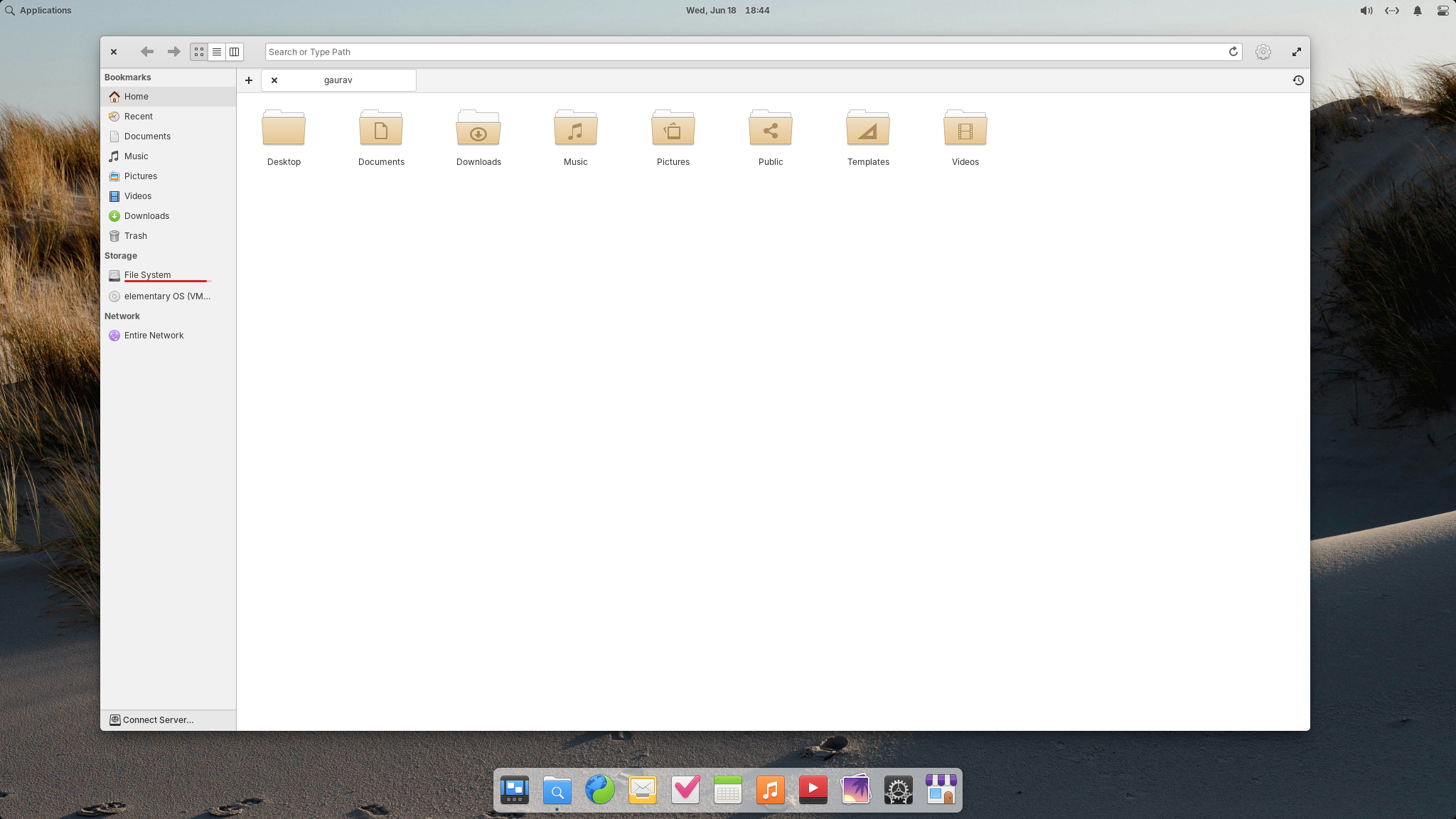This screenshot has height=819, width=1456.
Task: Open Home bookmark in sidebar
Action: point(168,97)
